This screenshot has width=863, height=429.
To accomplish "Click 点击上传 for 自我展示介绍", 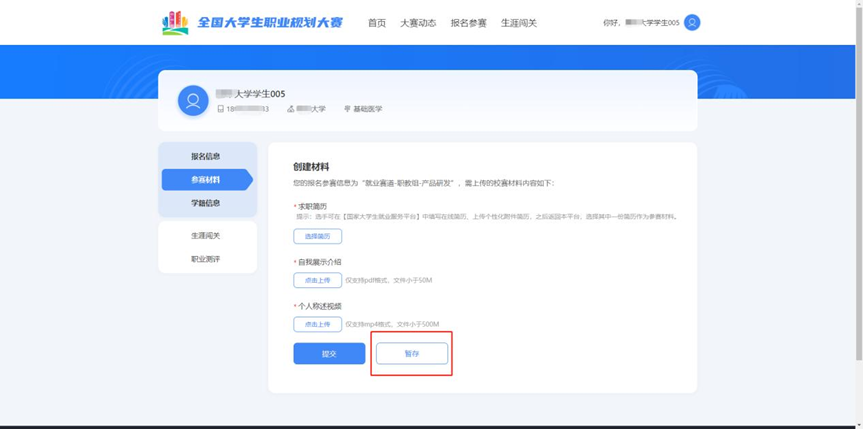I will (x=318, y=280).
